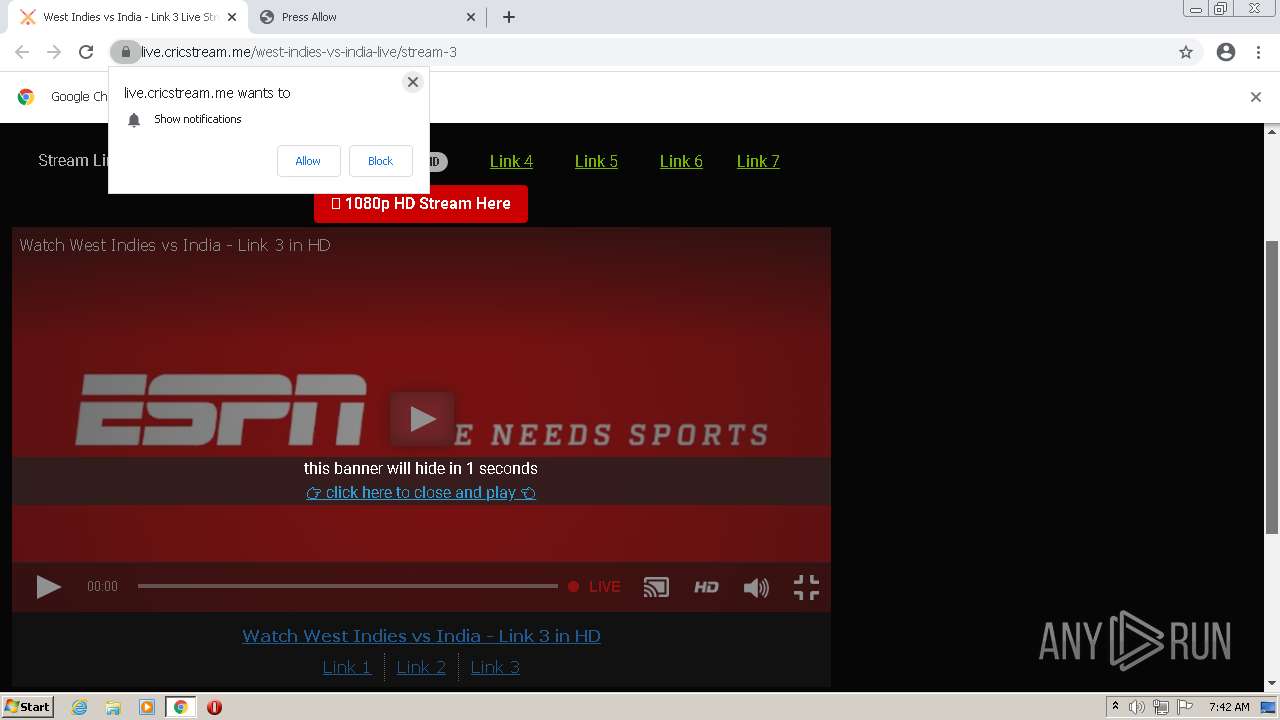
Task: Toggle fullscreen on the video player
Action: click(x=806, y=587)
